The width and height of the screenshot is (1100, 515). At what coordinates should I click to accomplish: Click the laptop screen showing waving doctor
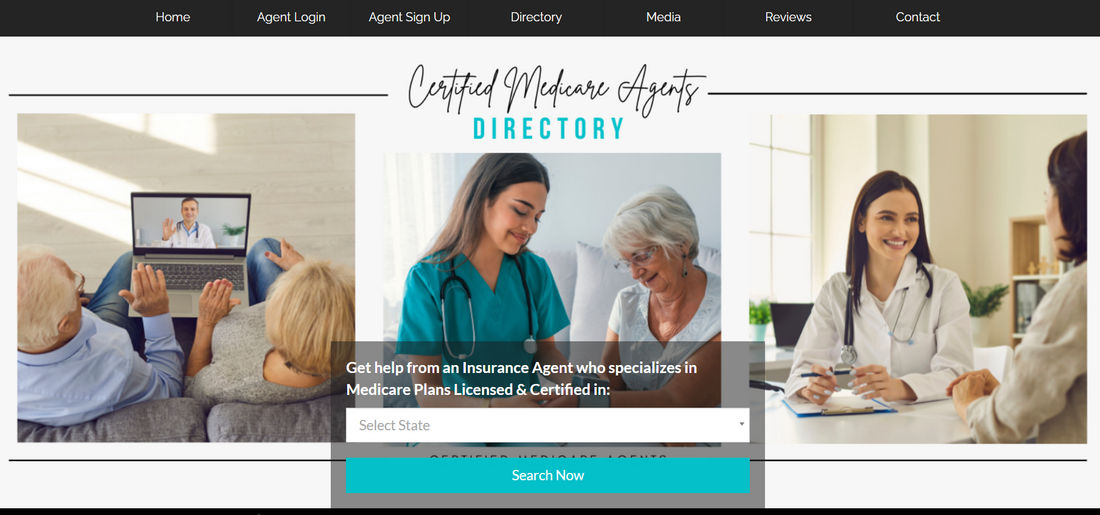(x=191, y=223)
